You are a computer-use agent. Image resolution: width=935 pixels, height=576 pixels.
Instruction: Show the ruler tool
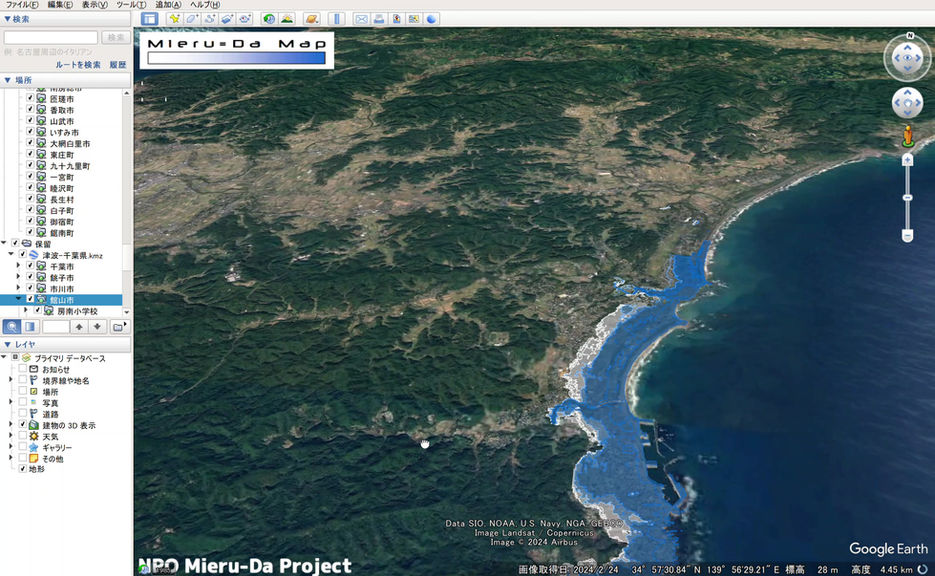[x=336, y=19]
